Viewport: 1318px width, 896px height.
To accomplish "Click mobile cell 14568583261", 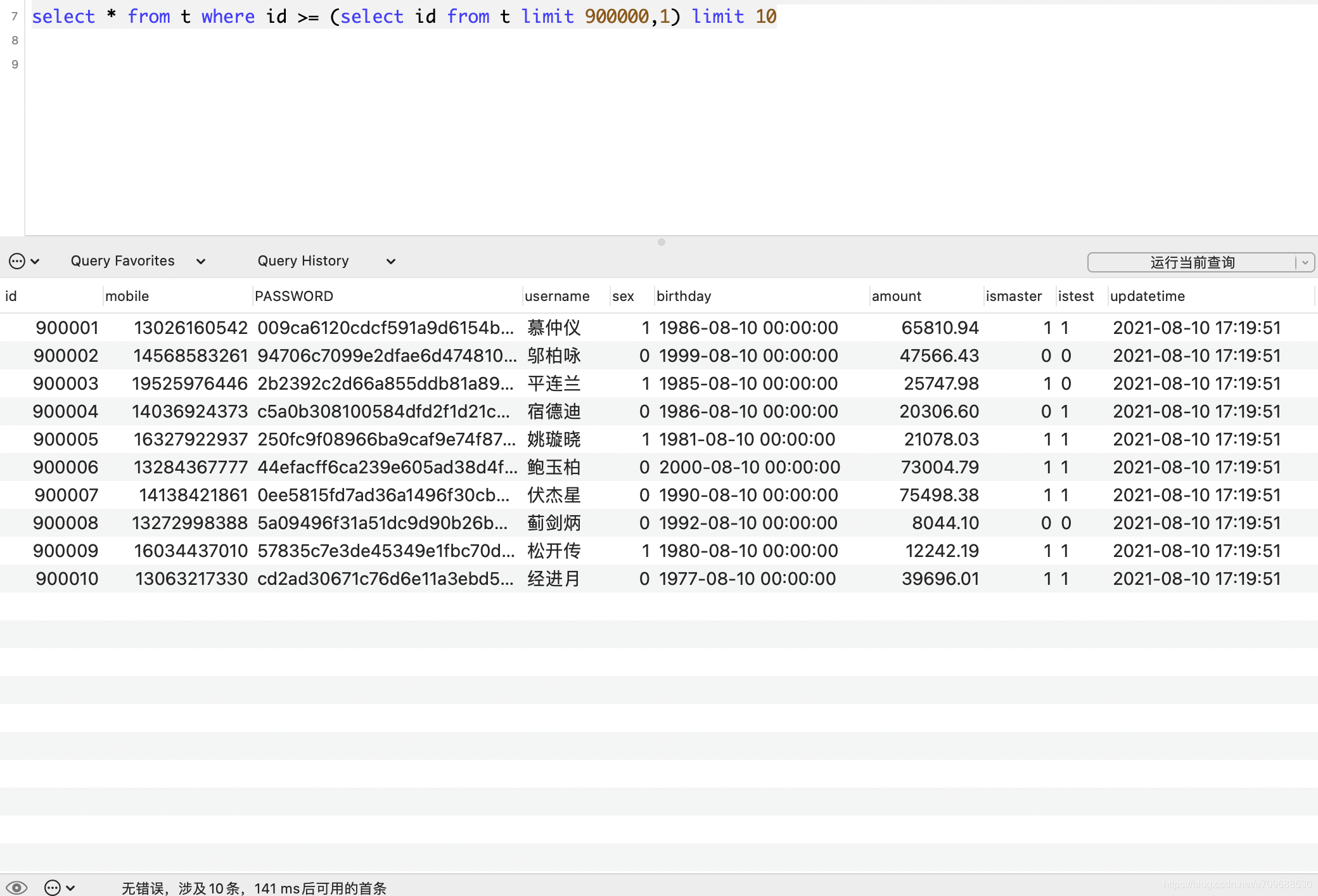I will tap(190, 355).
